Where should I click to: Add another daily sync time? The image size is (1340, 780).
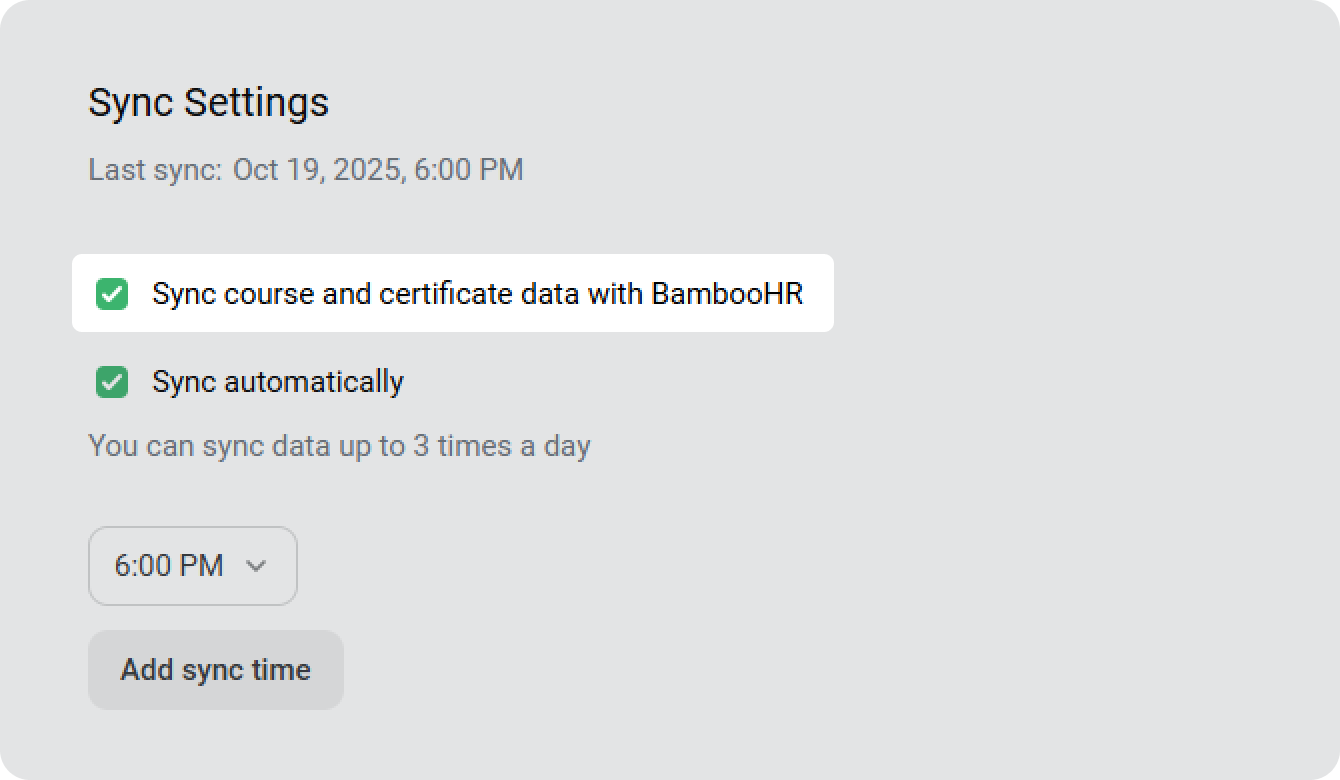point(216,670)
